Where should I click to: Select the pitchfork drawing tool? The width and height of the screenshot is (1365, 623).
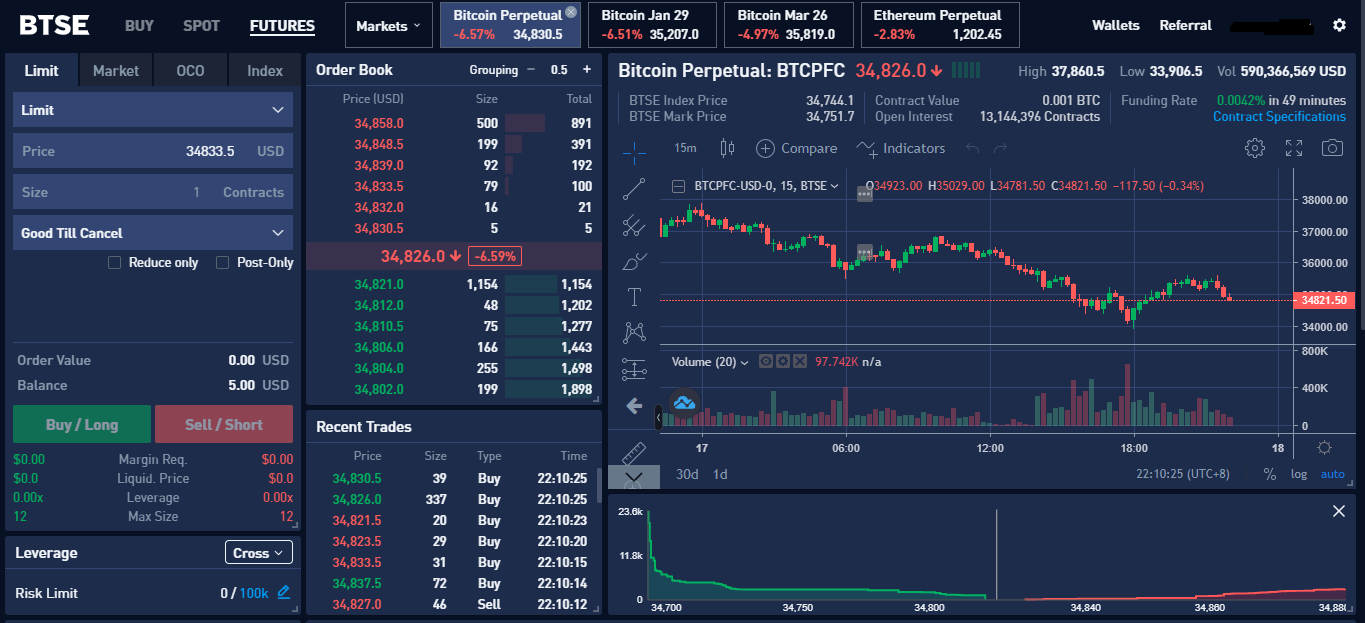(x=633, y=225)
